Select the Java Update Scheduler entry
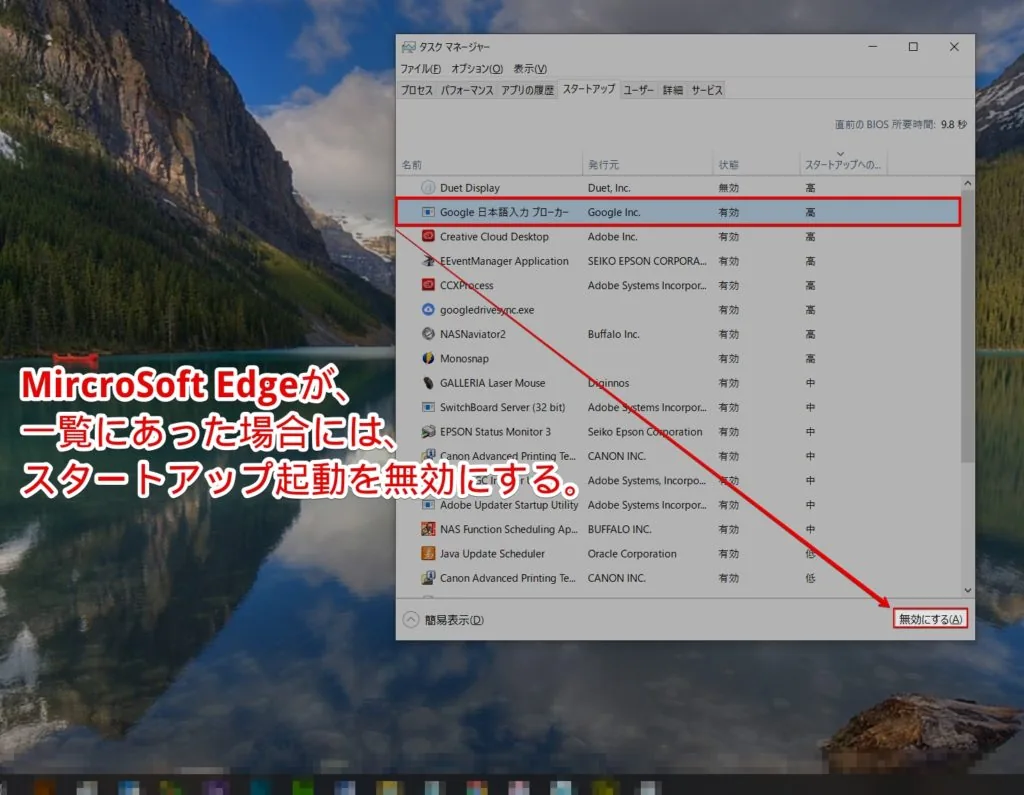 pos(492,553)
